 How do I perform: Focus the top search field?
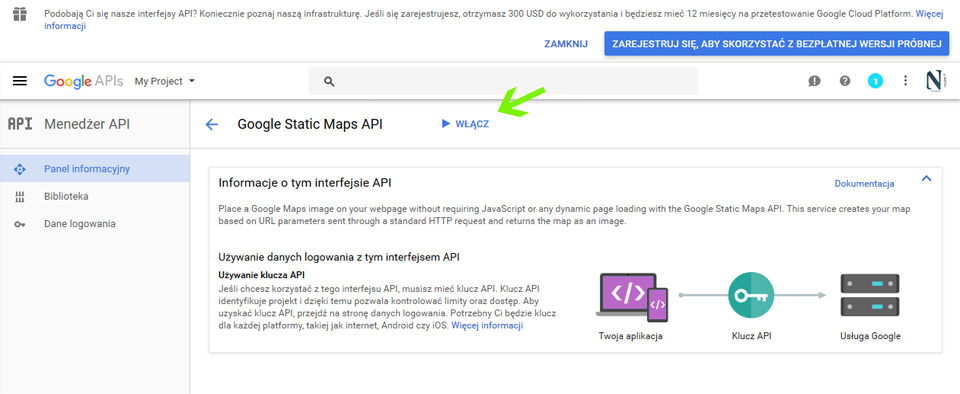click(503, 81)
